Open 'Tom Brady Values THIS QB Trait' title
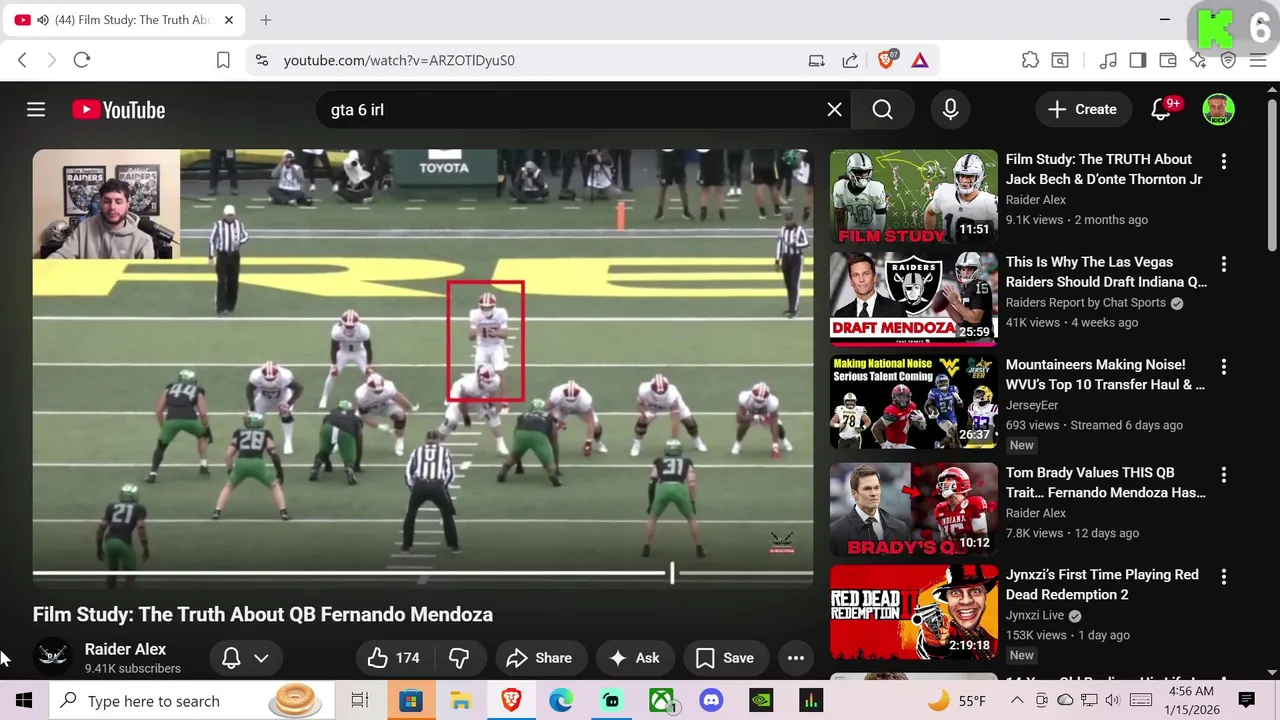1280x720 pixels. click(x=1106, y=482)
